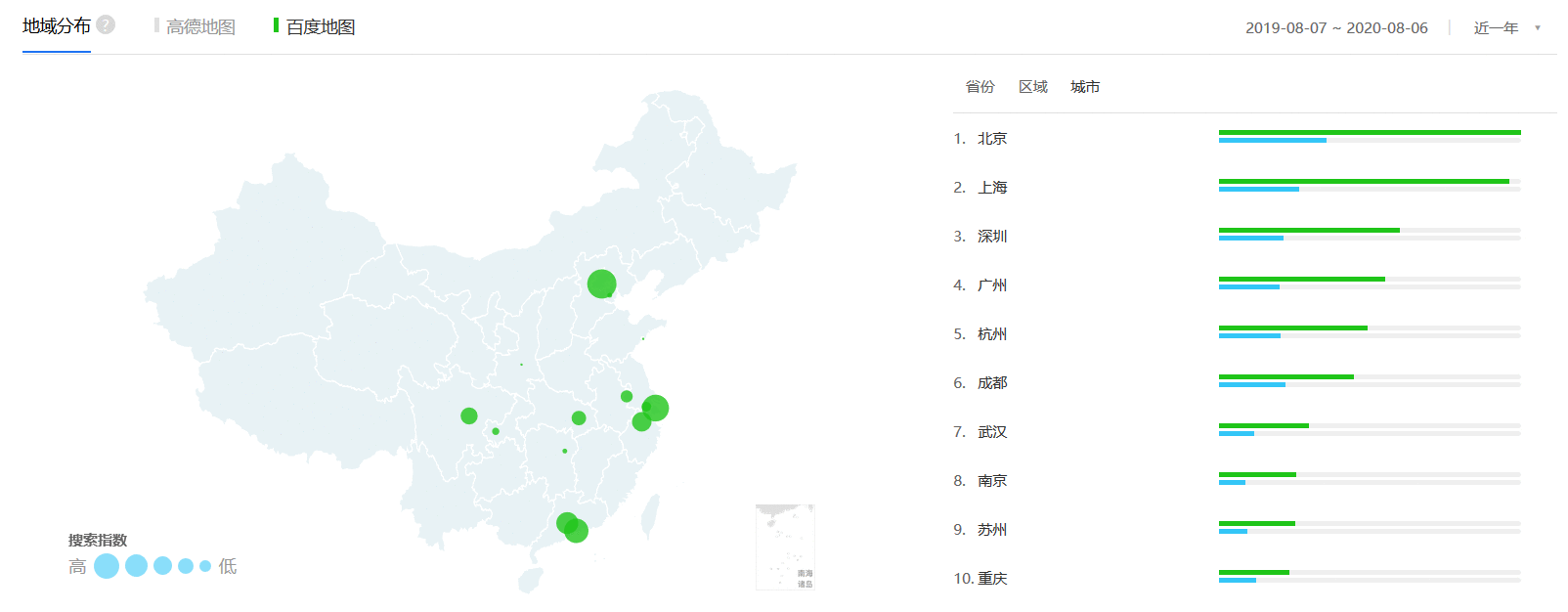
Task: Select the 成都 row in the ranking
Action: [1237, 382]
